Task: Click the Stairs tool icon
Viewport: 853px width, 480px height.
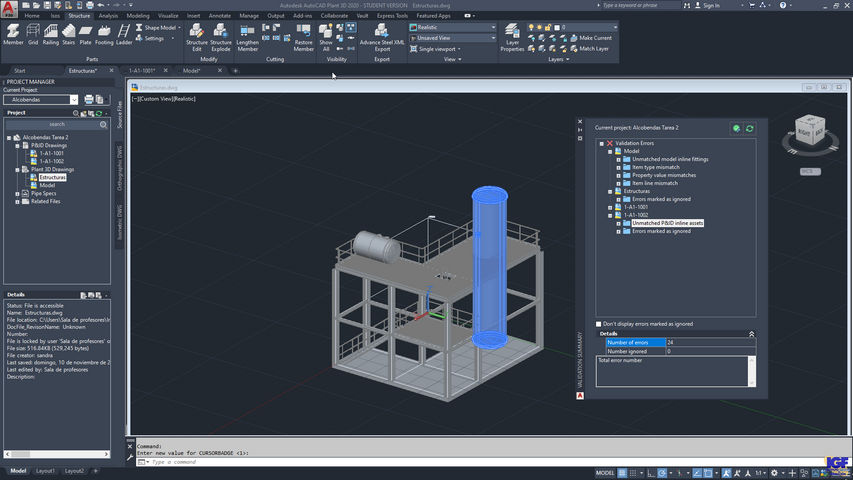Action: coord(68,33)
